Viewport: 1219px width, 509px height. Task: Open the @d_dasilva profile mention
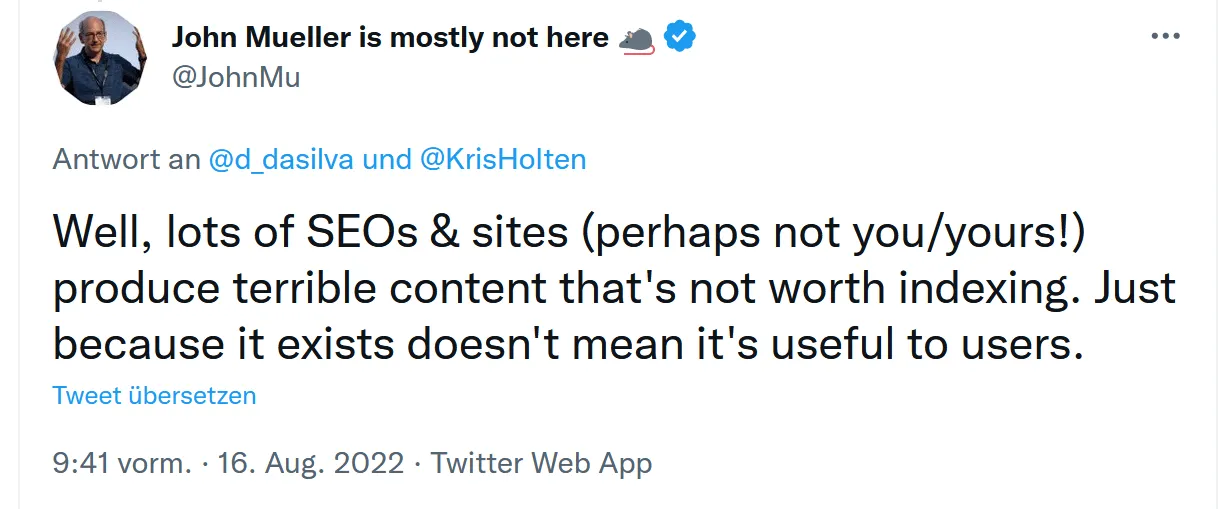(x=281, y=159)
